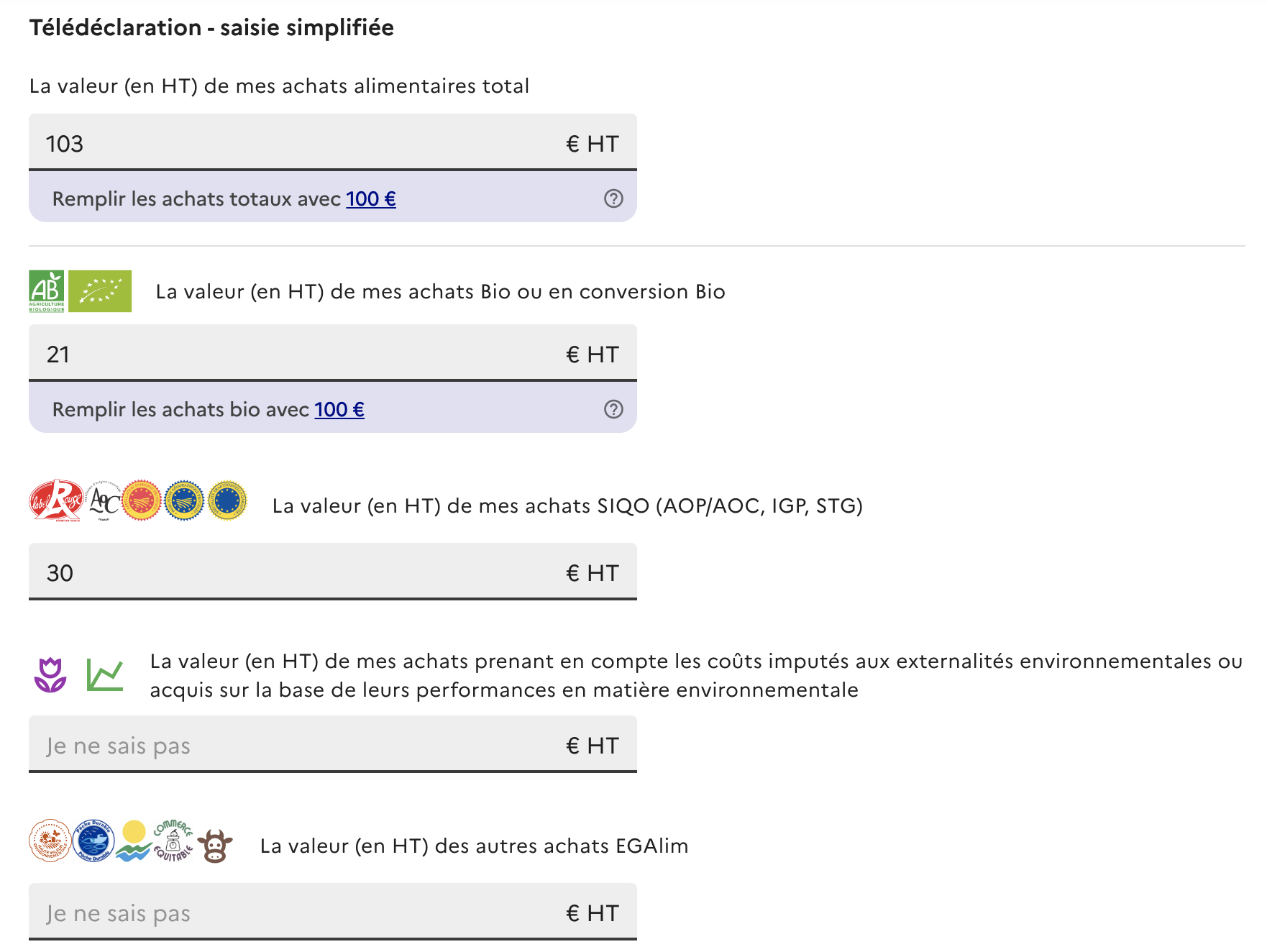Screen dimensions: 1267x952
Task: Click the AB Agriculture Biologique logo
Action: pyautogui.click(x=47, y=291)
